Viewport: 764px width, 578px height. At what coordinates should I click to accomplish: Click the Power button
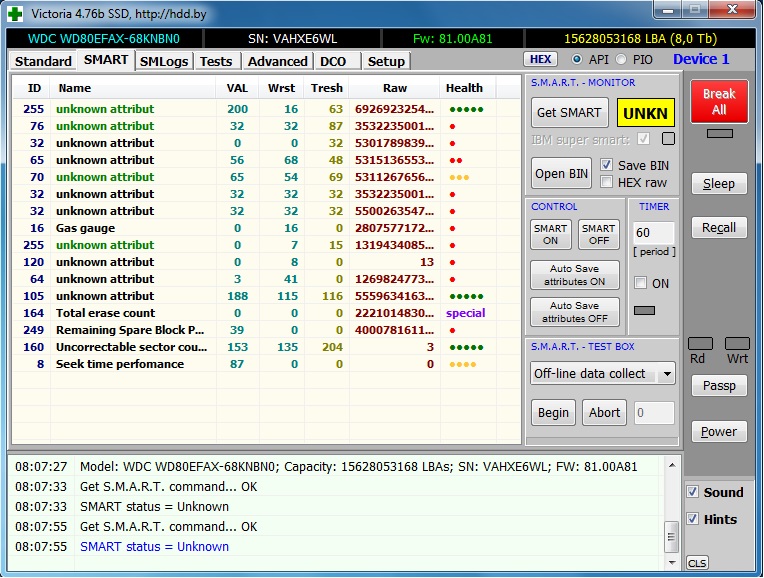pos(719,431)
